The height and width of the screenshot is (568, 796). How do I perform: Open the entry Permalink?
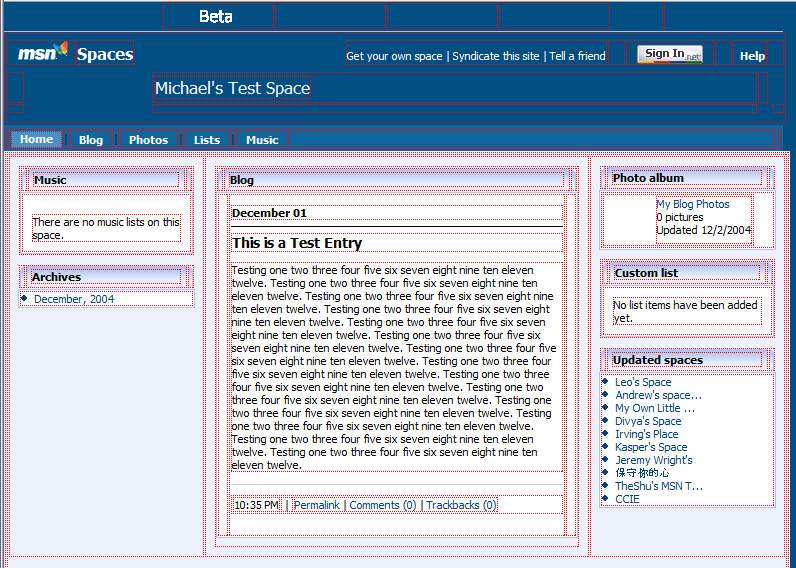[317, 505]
